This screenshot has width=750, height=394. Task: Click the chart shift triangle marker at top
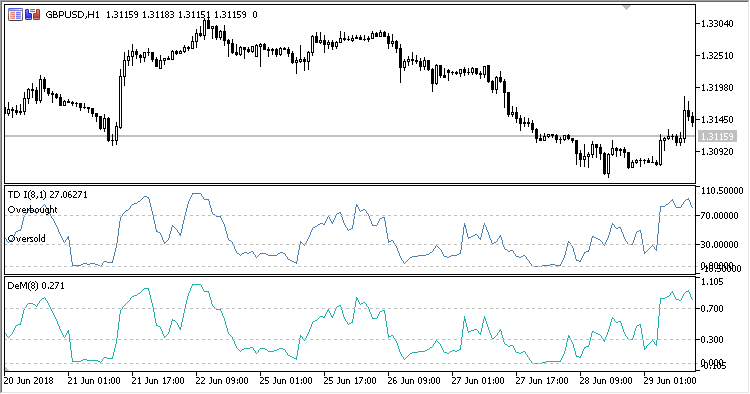(x=626, y=7)
